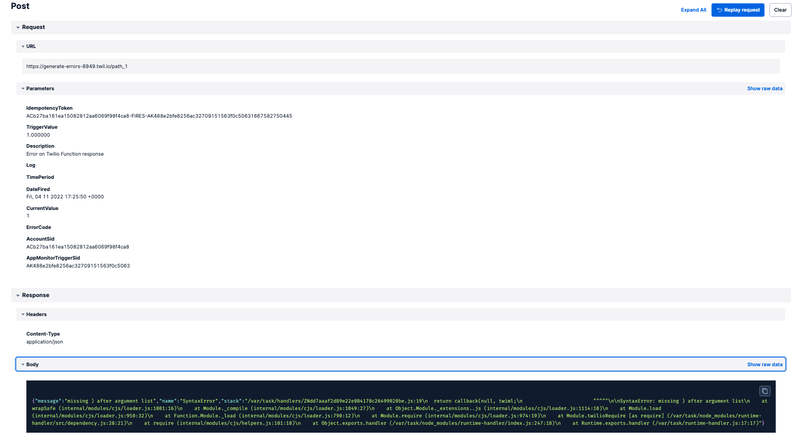Click the JSON response body code block
The width and height of the screenshot is (800, 448).
[401, 407]
